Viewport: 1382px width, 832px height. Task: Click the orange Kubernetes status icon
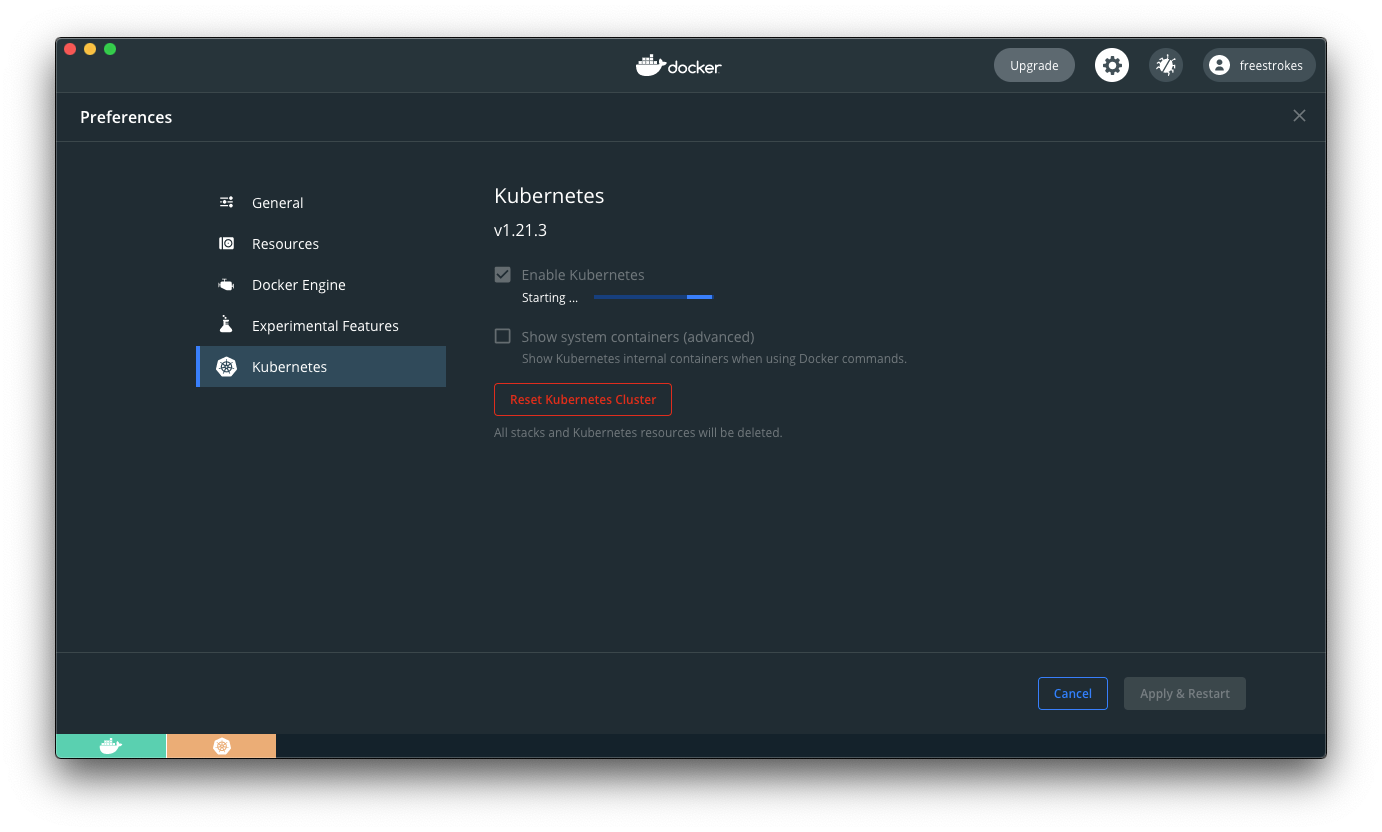tap(221, 746)
